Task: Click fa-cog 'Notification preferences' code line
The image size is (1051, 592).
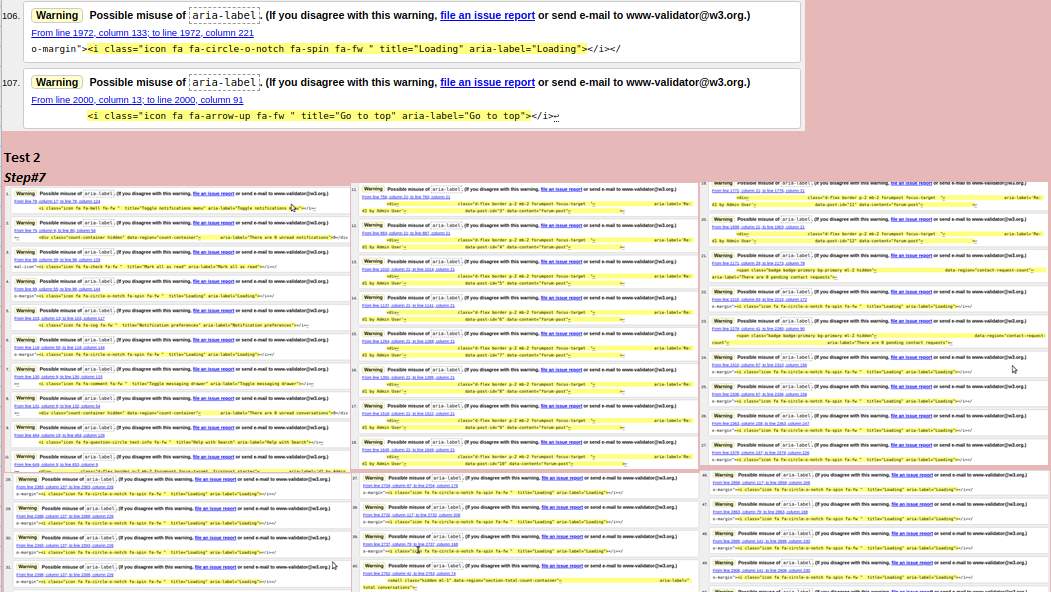Action: coord(172,325)
